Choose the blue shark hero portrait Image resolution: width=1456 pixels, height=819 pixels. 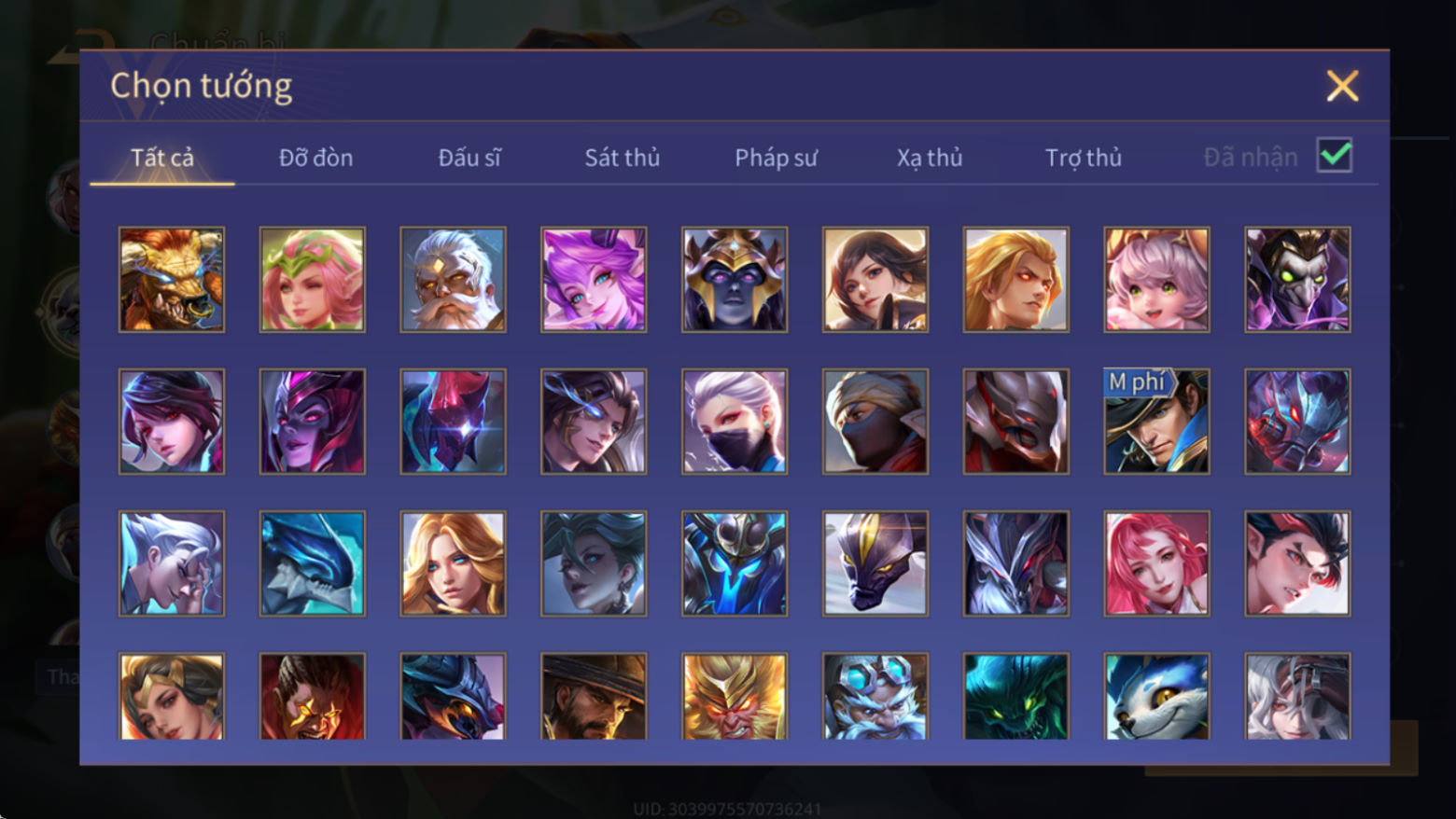[x=312, y=562]
